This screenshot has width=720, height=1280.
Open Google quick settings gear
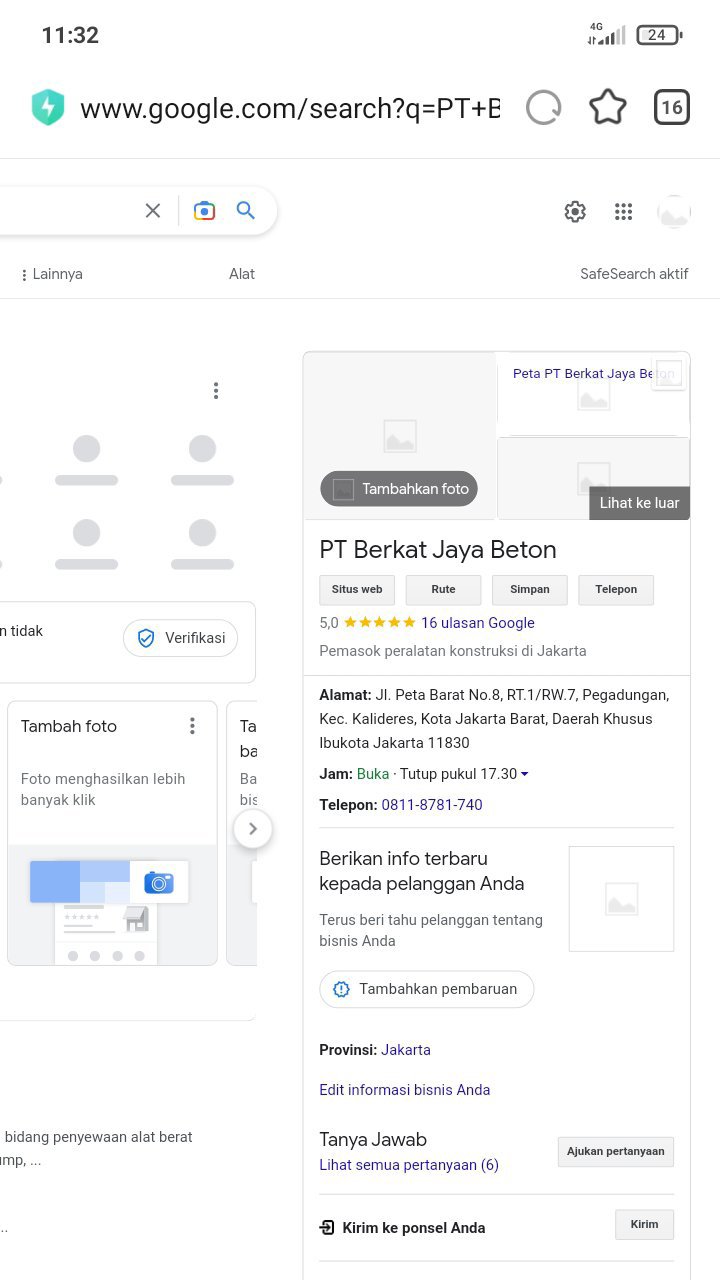click(575, 212)
